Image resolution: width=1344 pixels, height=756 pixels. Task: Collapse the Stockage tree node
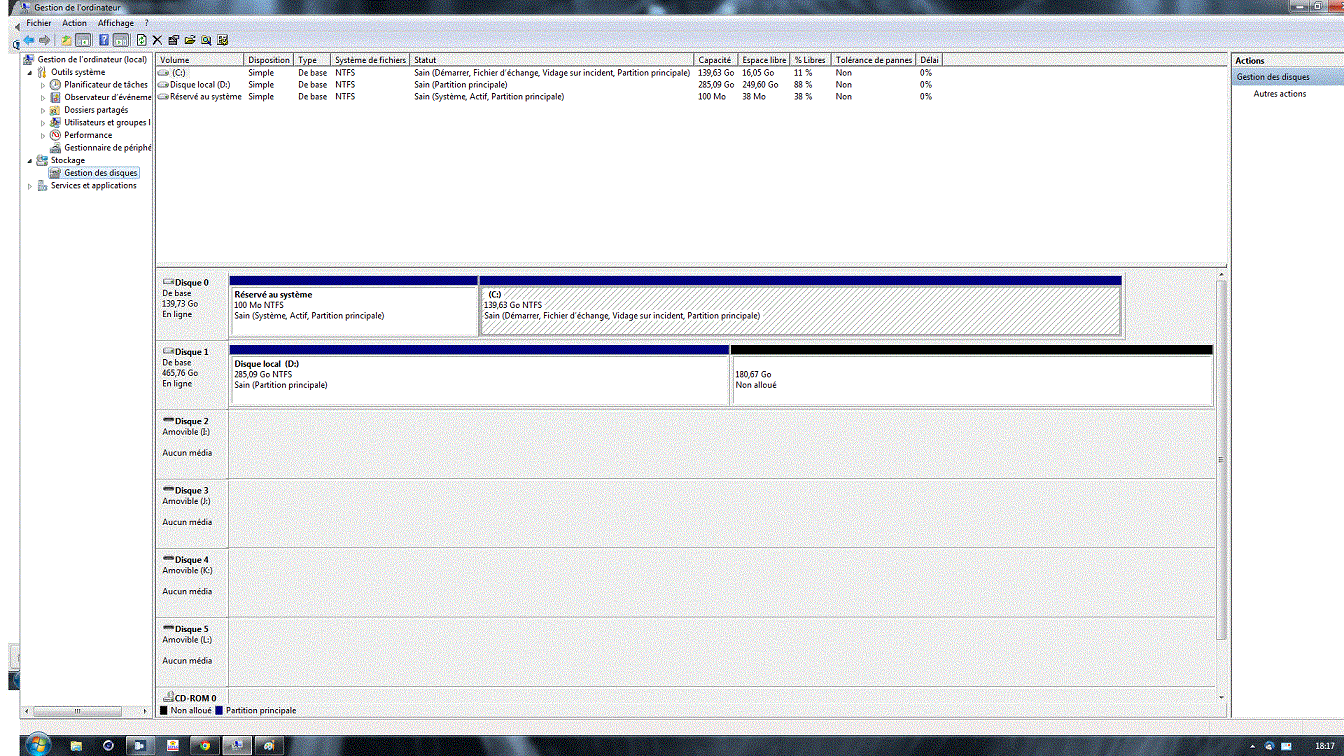(30, 160)
